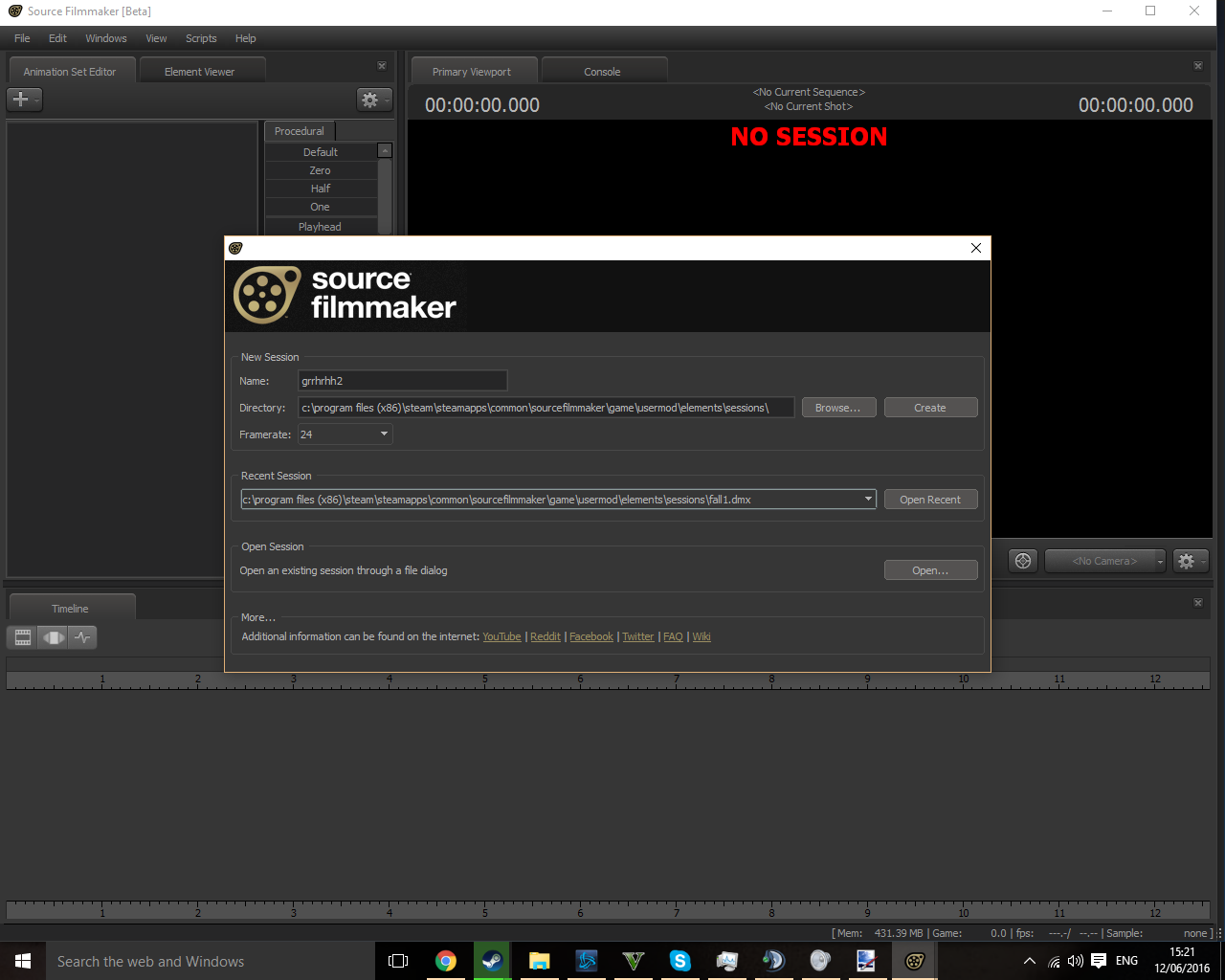Click the Browse... button for directory

pyautogui.click(x=838, y=408)
